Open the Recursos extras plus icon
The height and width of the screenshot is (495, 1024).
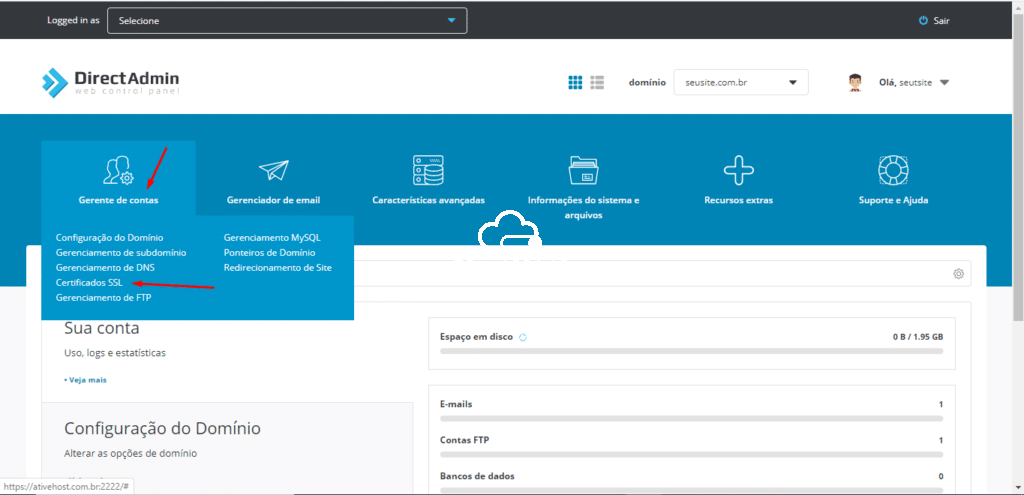pos(738,170)
